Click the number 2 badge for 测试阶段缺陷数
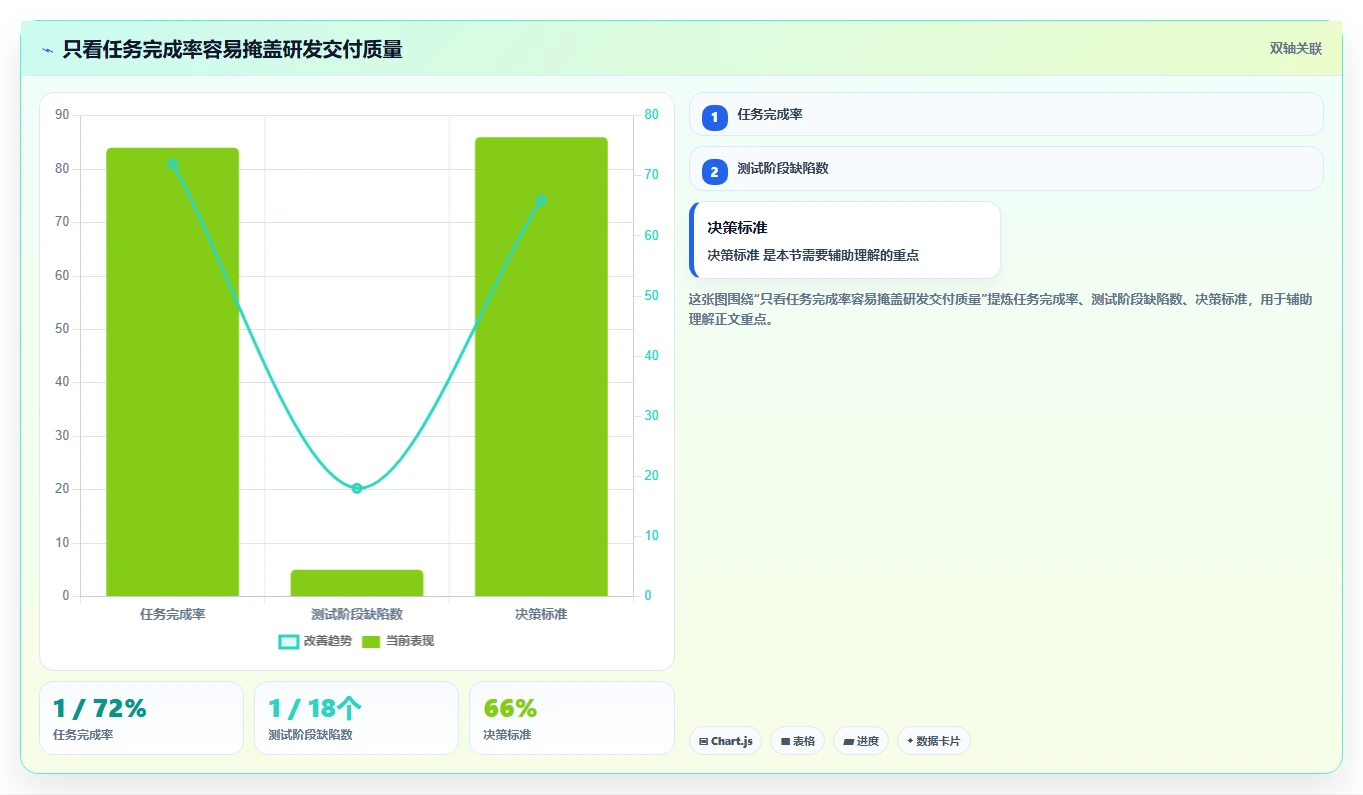 (714, 172)
